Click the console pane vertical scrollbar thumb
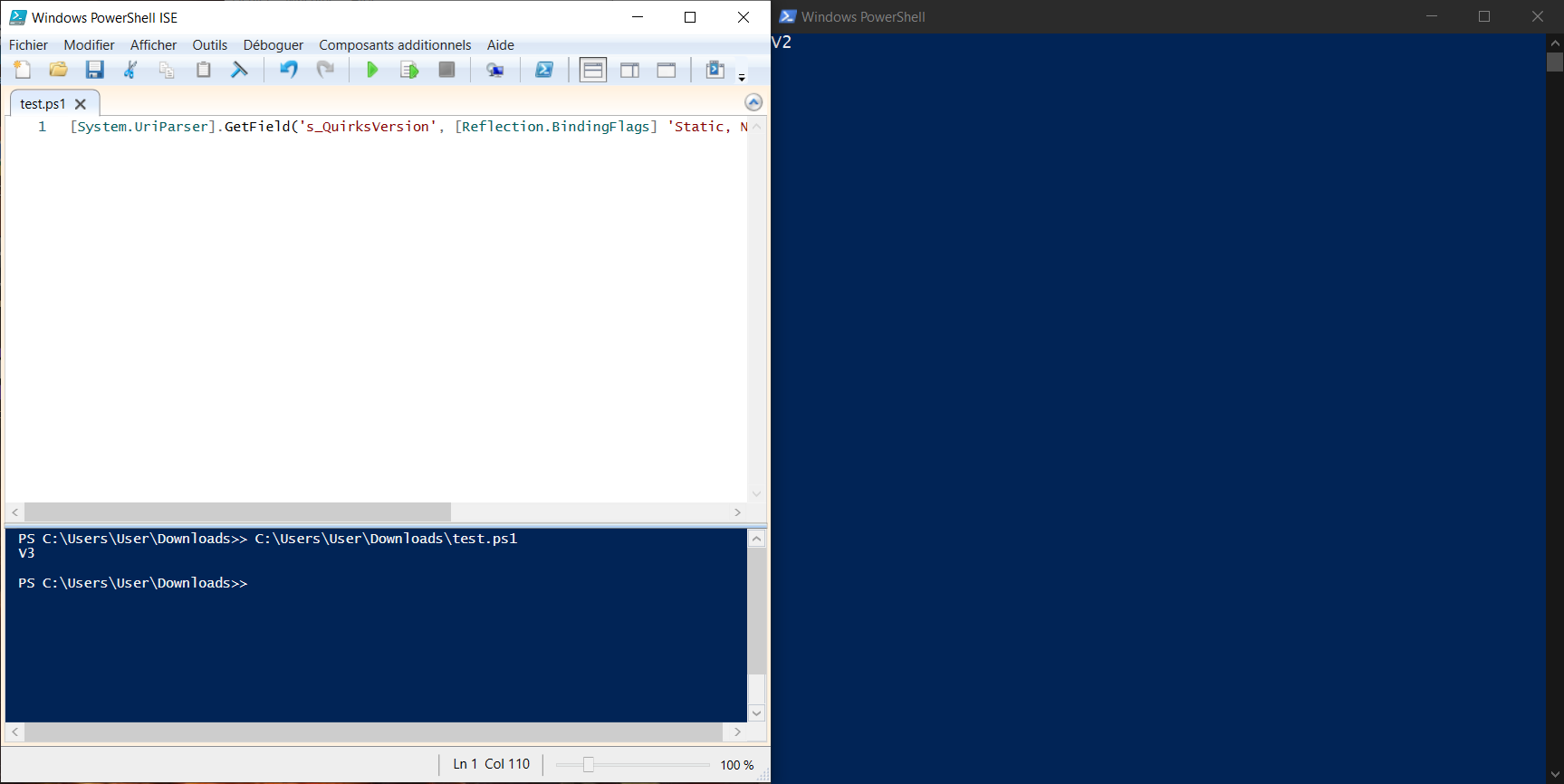The image size is (1564, 784). 757,611
